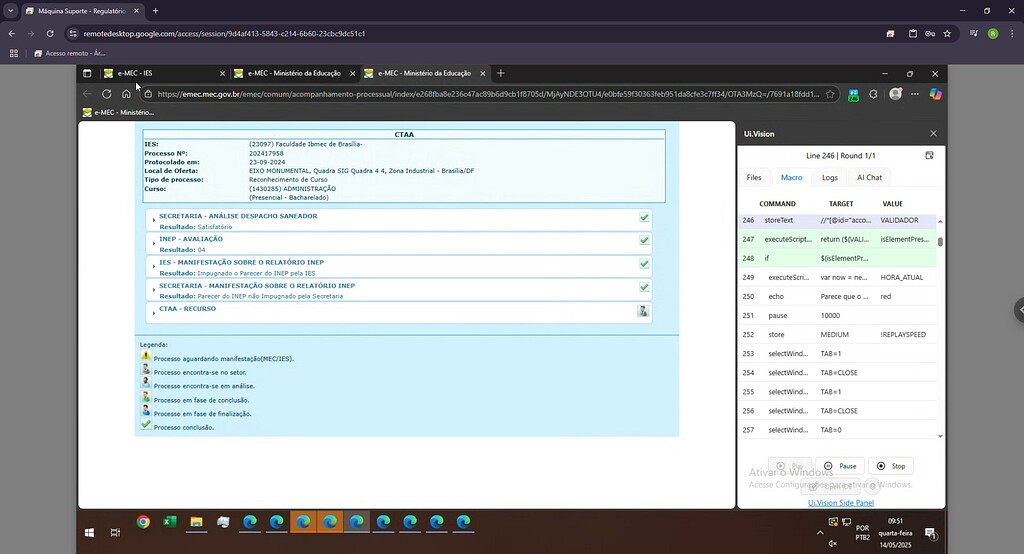Pause the running macro
This screenshot has width=1024, height=554.
(x=840, y=466)
